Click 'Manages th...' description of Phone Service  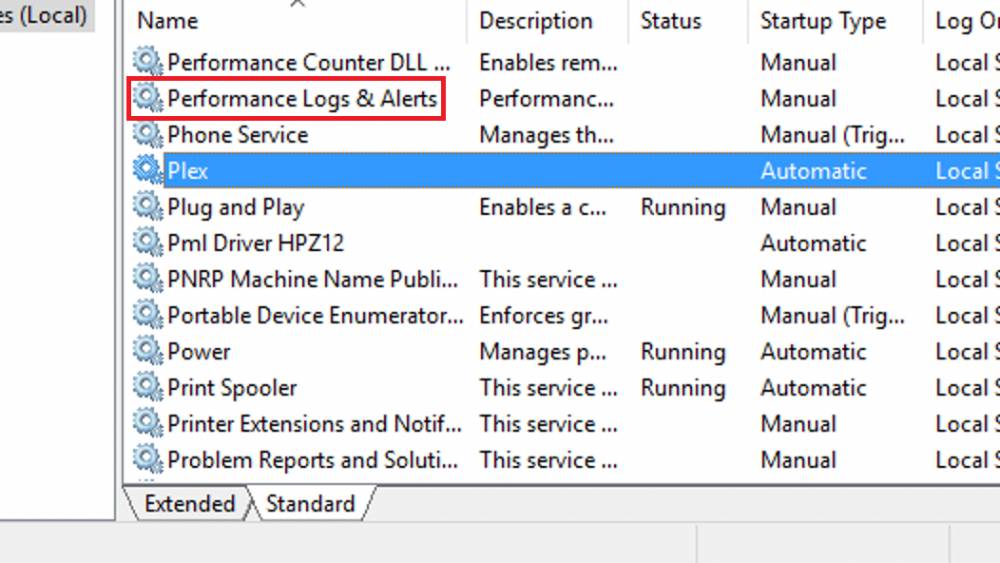coord(547,135)
